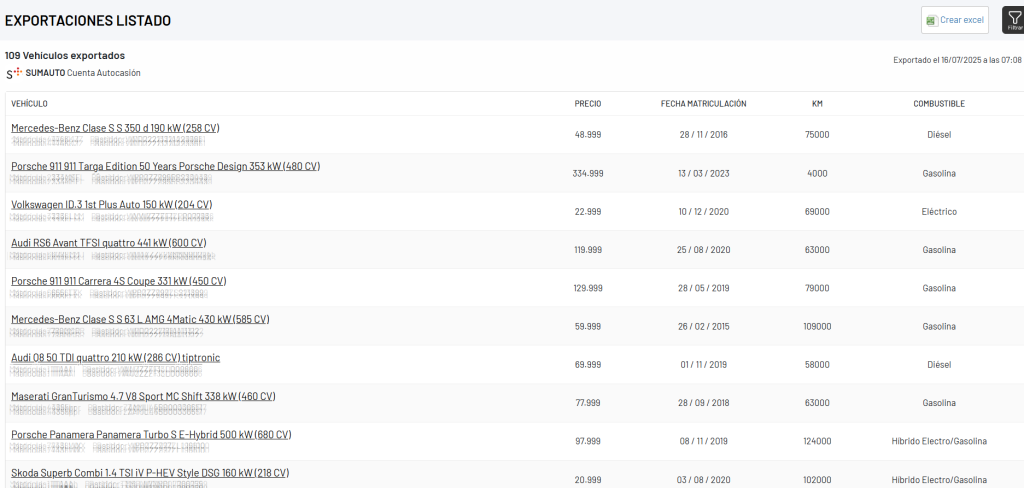Open Maserati GranTurismo 4.7 V8 listing
The height and width of the screenshot is (488, 1024).
[x=143, y=396]
